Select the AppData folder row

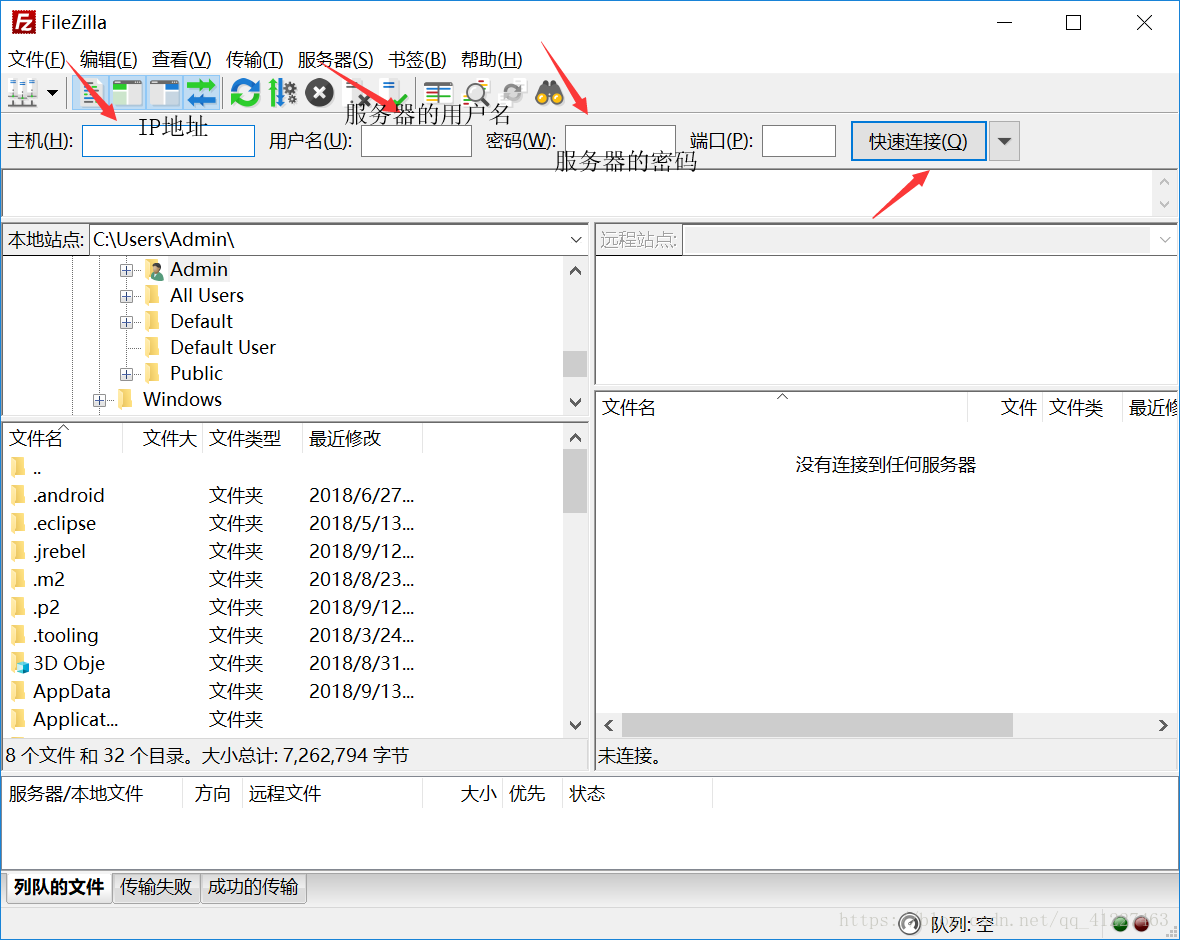click(283, 692)
